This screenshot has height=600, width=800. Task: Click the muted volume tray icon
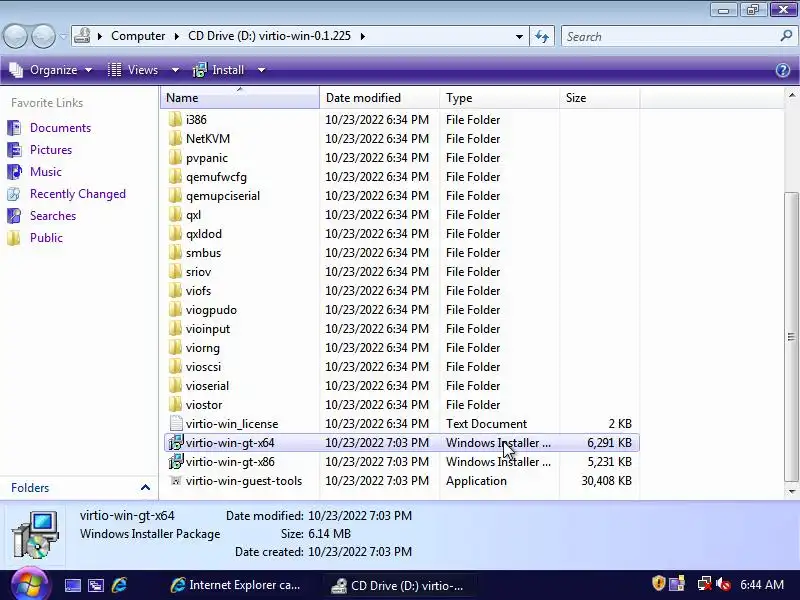tap(723, 584)
